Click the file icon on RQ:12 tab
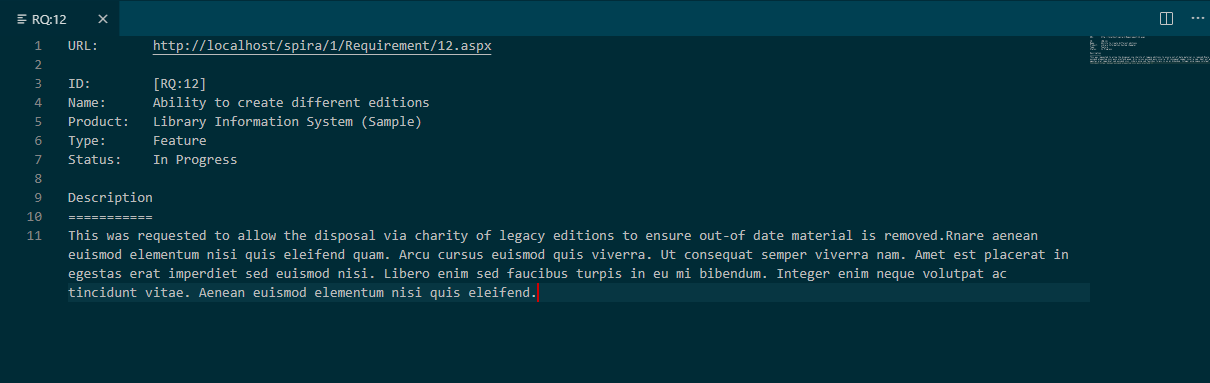The image size is (1210, 383). click(x=22, y=19)
